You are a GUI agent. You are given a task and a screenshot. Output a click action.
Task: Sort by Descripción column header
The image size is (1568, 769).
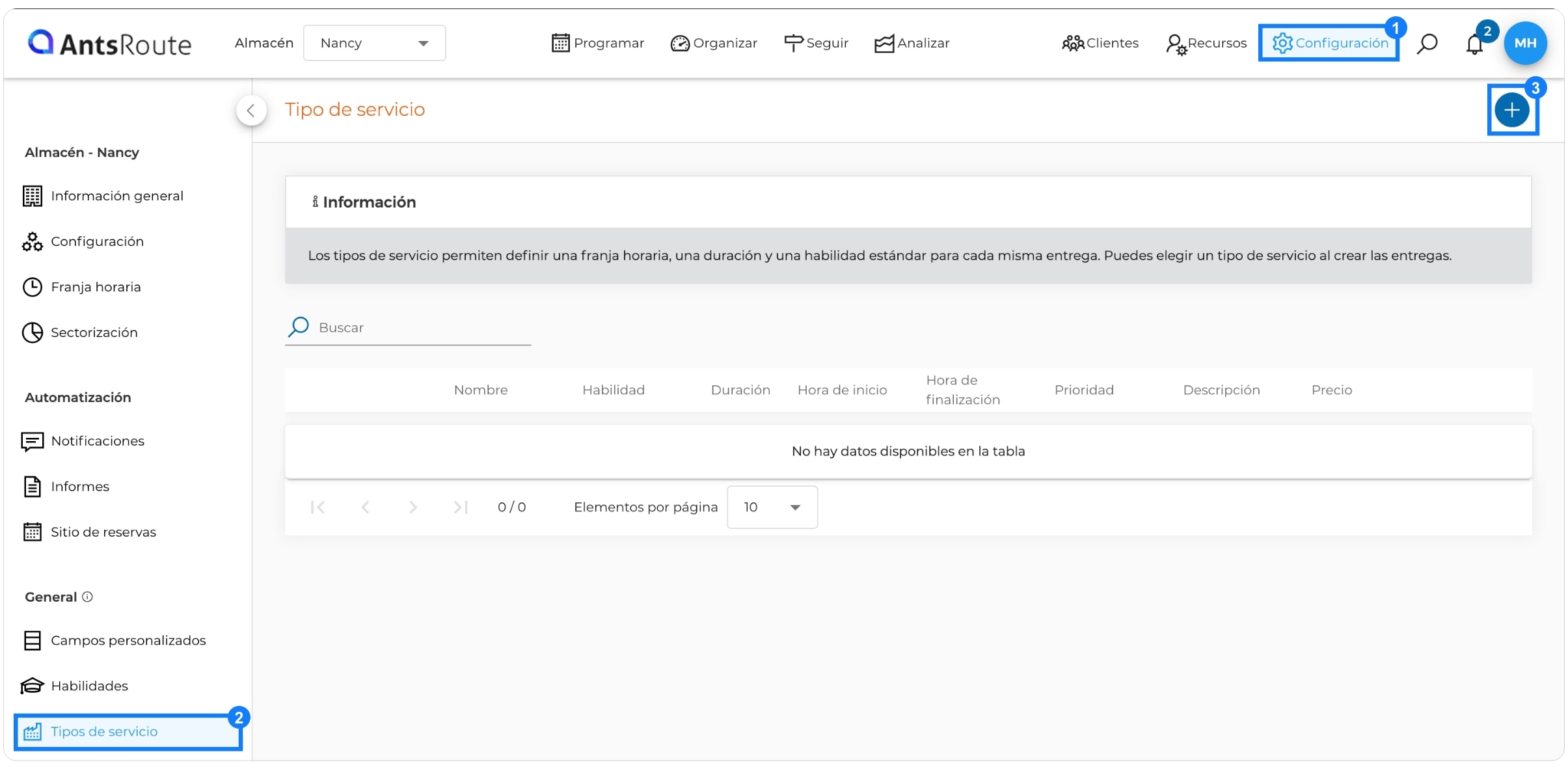point(1221,390)
